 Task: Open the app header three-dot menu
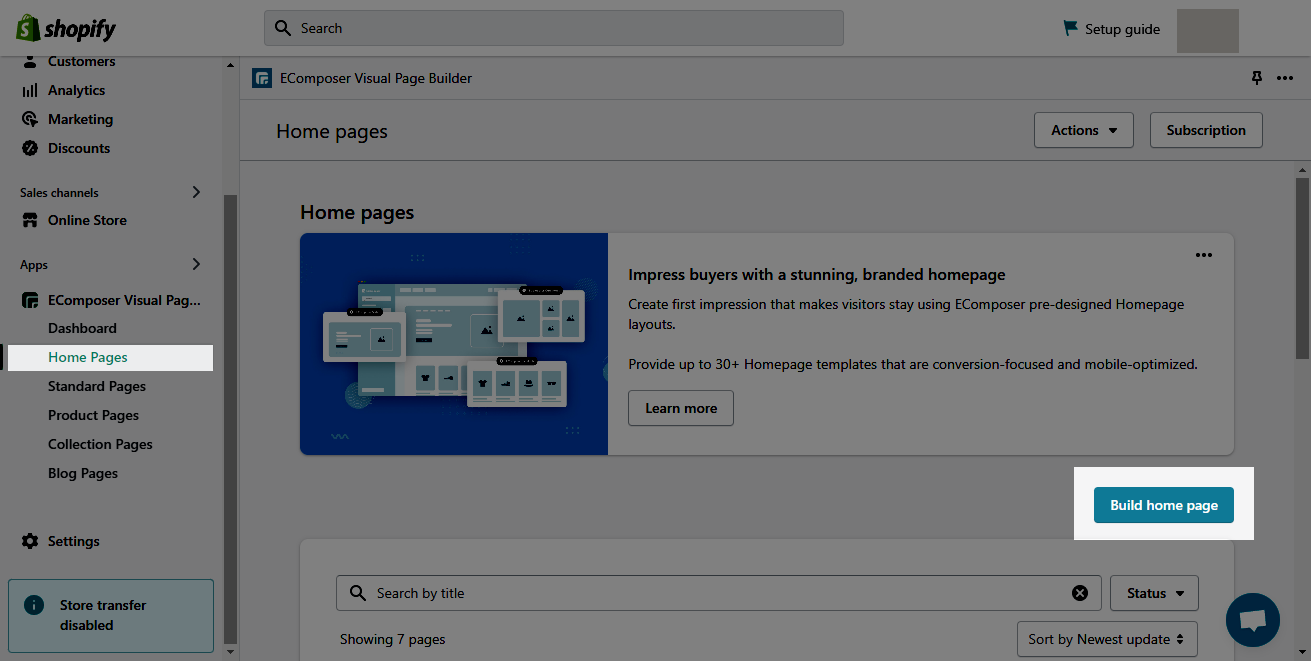(1285, 78)
